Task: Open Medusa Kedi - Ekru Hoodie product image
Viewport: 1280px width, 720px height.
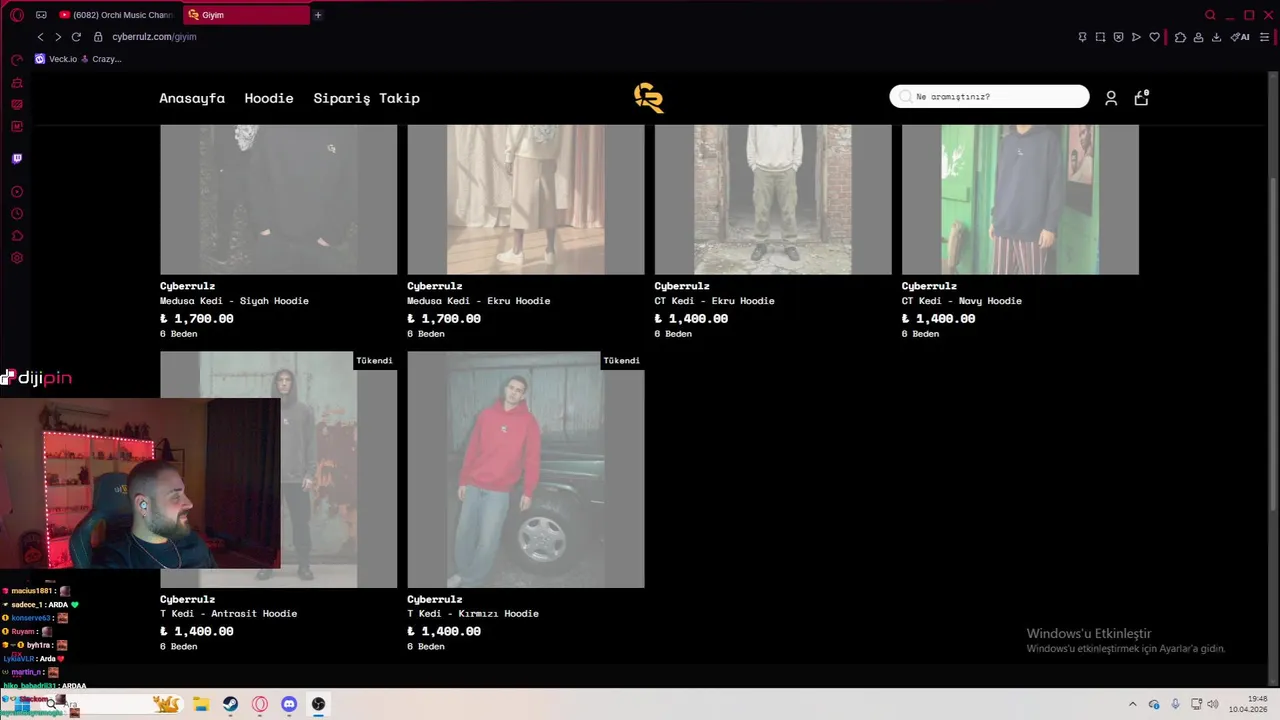Action: [525, 199]
